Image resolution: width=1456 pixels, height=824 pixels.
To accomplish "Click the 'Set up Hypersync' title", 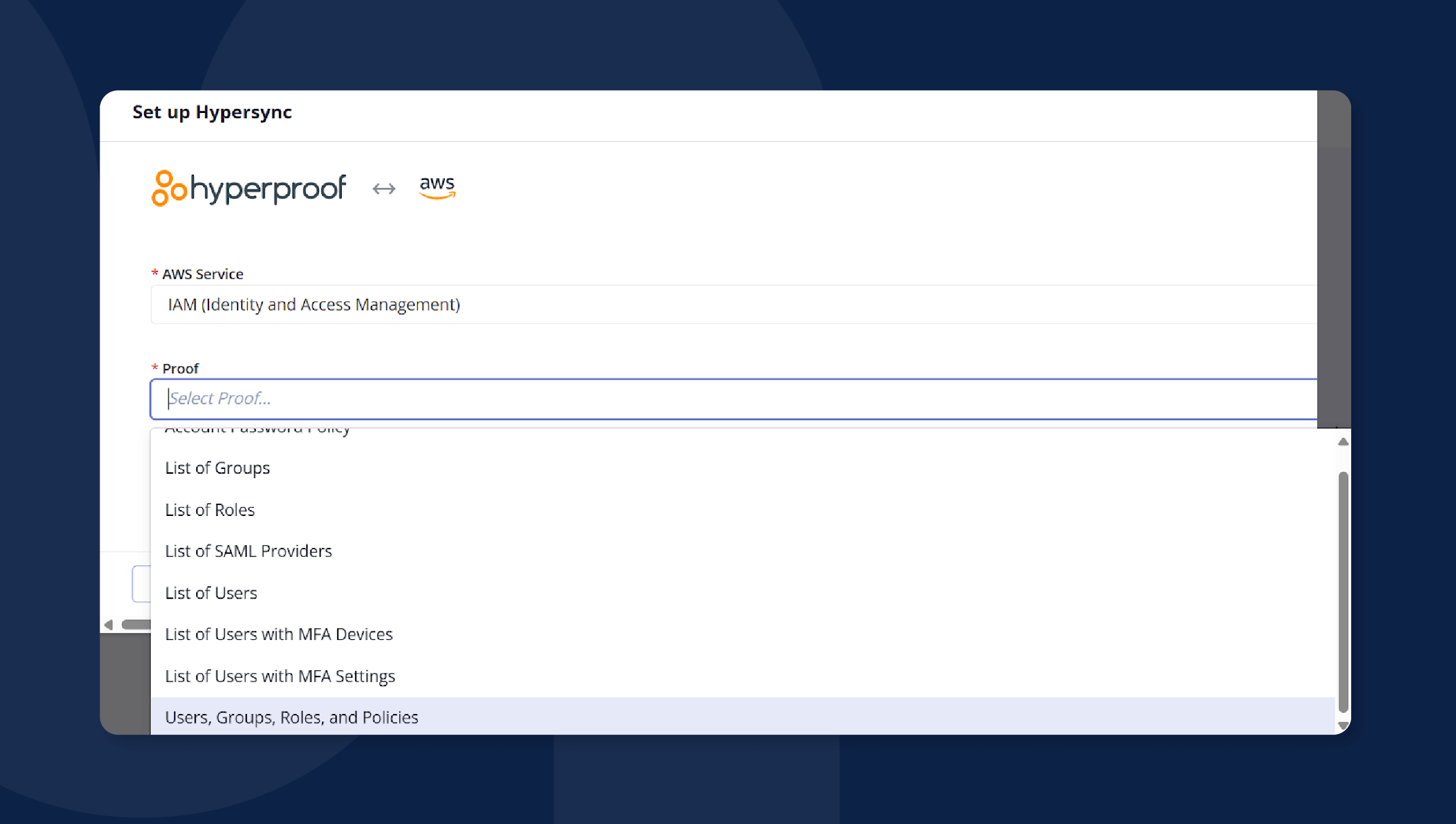I will click(212, 112).
